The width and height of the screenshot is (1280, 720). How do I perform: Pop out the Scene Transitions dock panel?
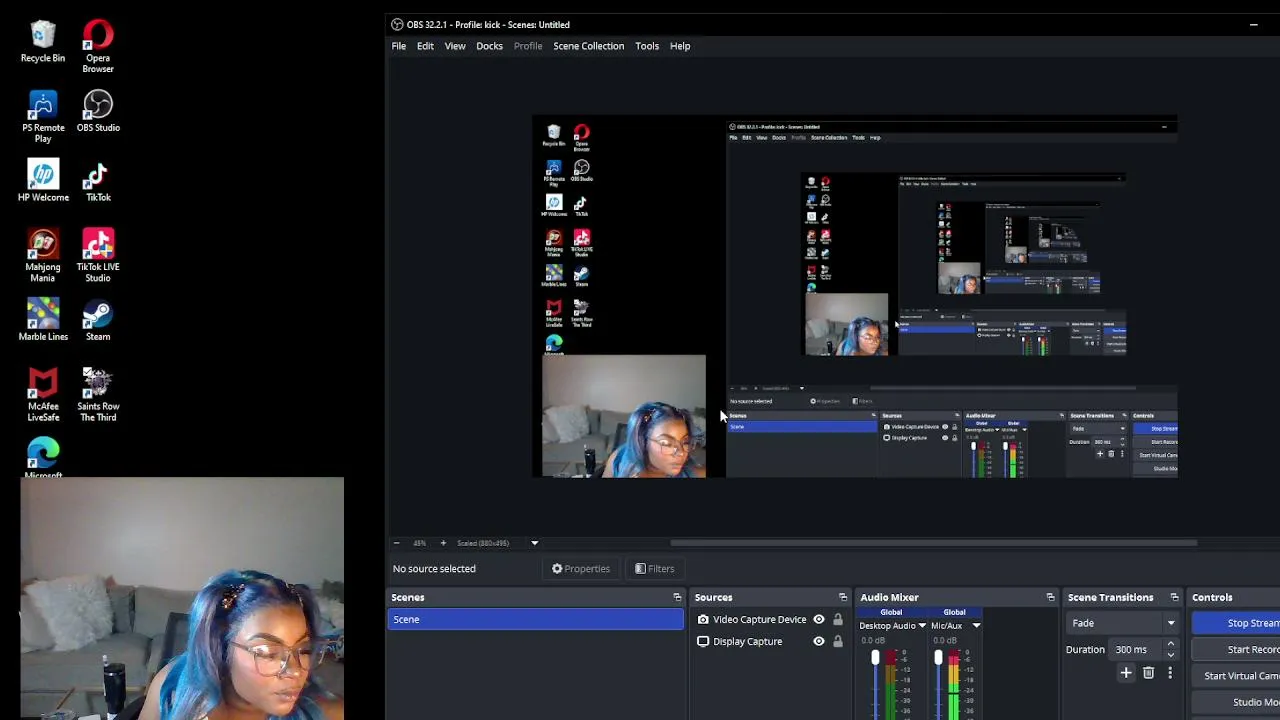1174,597
